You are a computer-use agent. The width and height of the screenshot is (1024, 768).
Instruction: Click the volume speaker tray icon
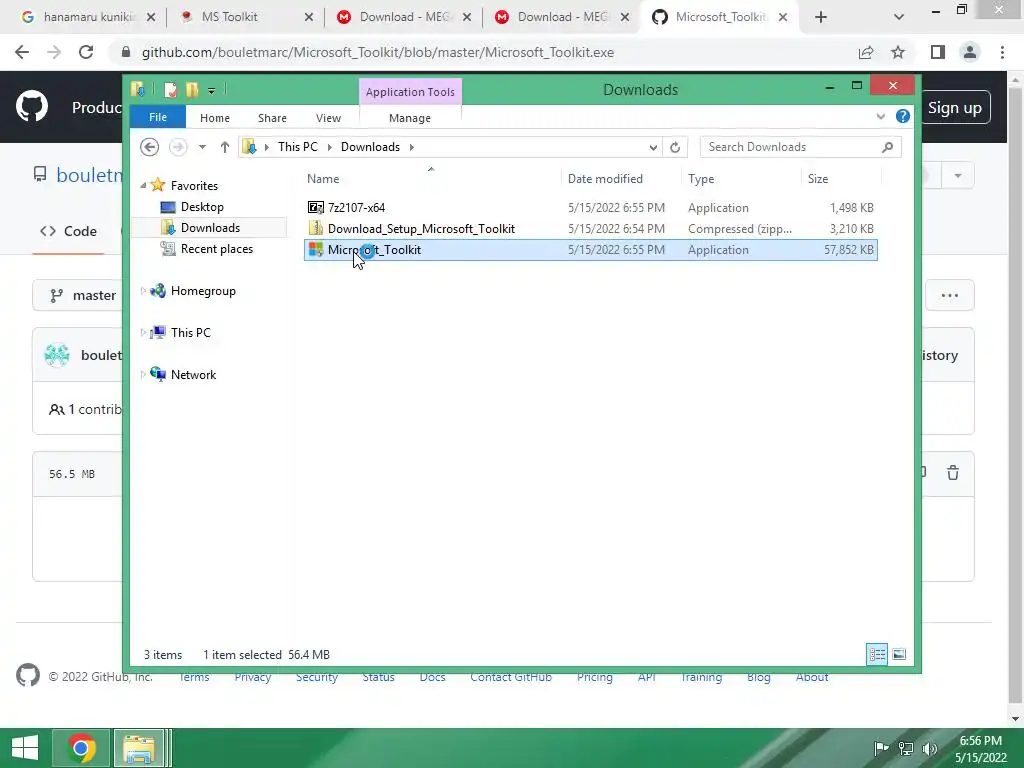pos(929,748)
